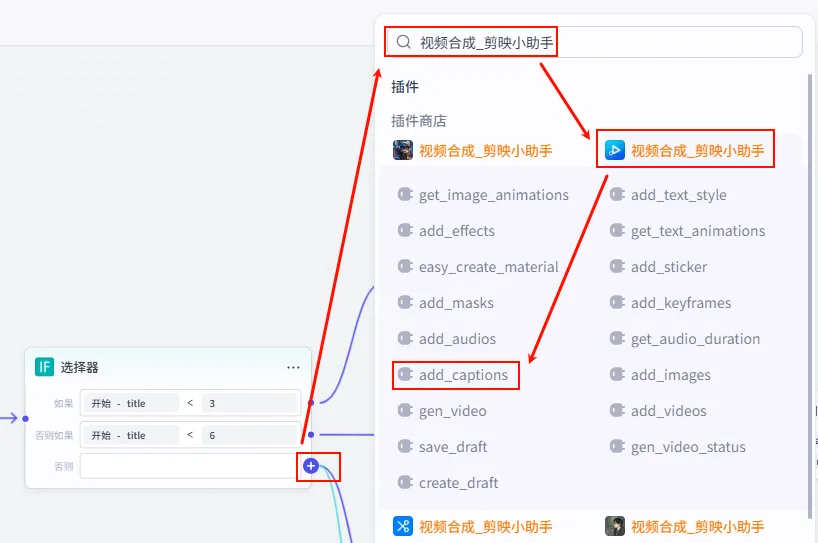
Task: Select the add_images tool
Action: point(660,375)
